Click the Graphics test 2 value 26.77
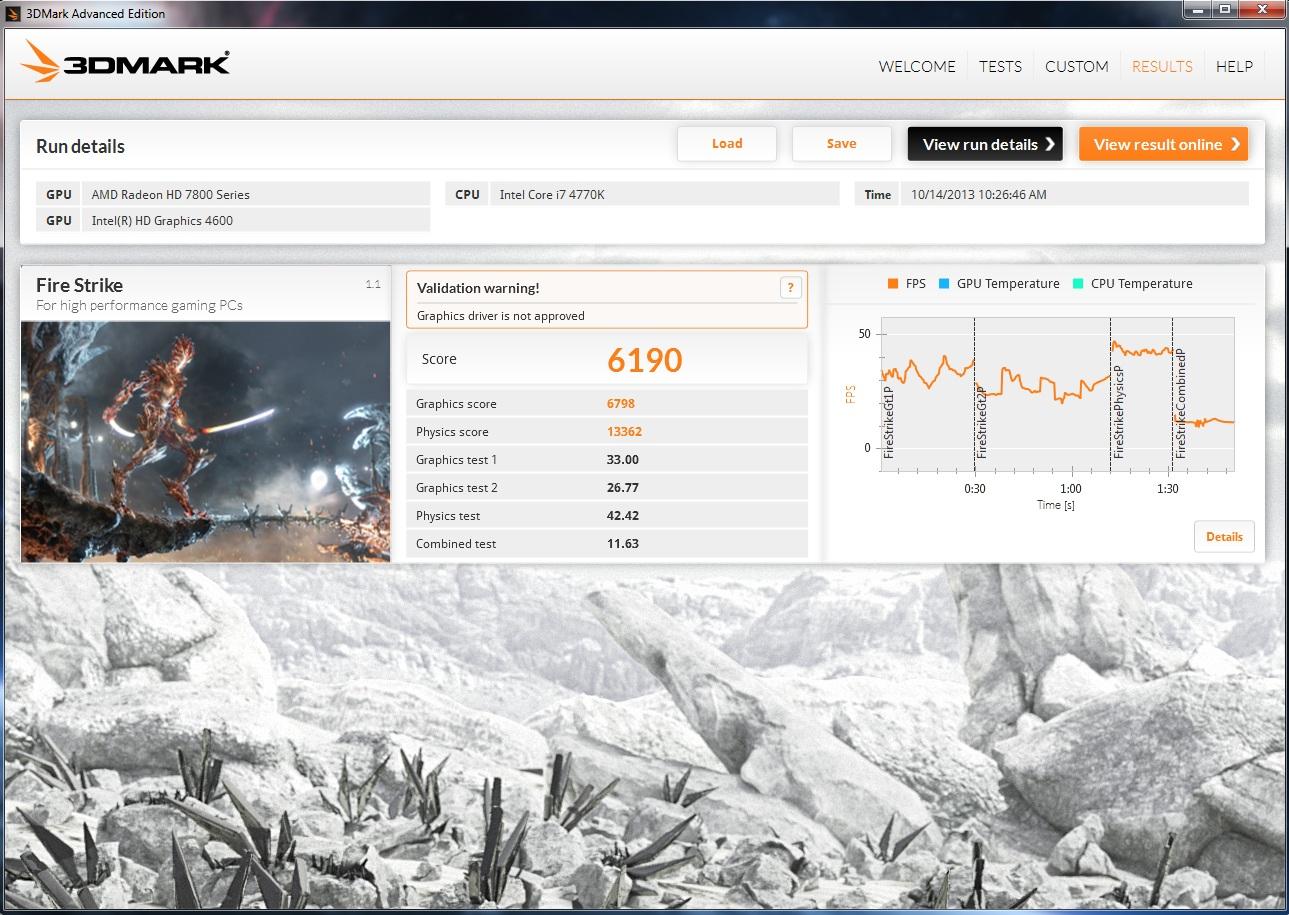Viewport: 1289px width, 915px height. (x=622, y=488)
